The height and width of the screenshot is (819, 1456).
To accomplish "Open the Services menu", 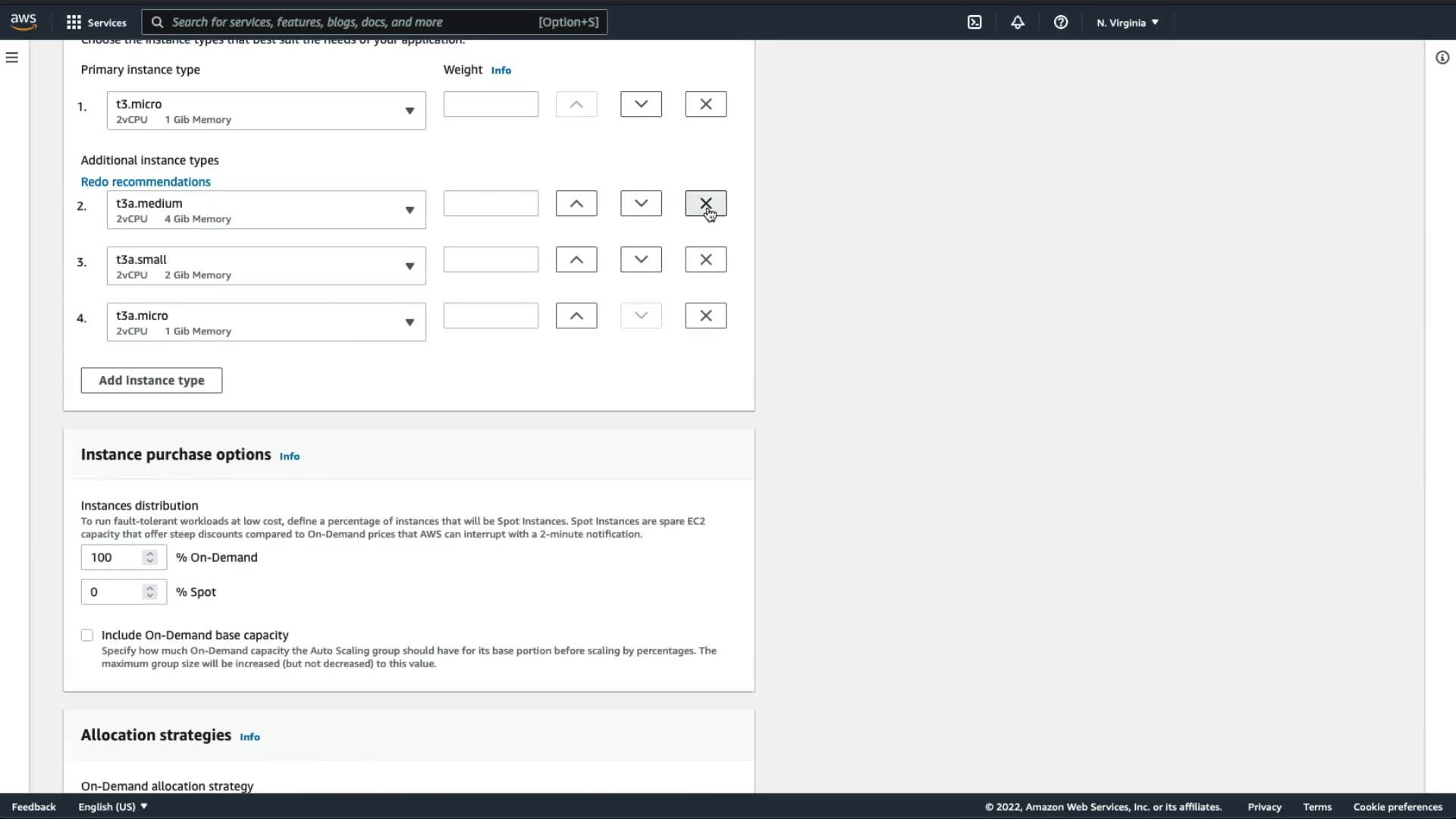I will point(96,22).
